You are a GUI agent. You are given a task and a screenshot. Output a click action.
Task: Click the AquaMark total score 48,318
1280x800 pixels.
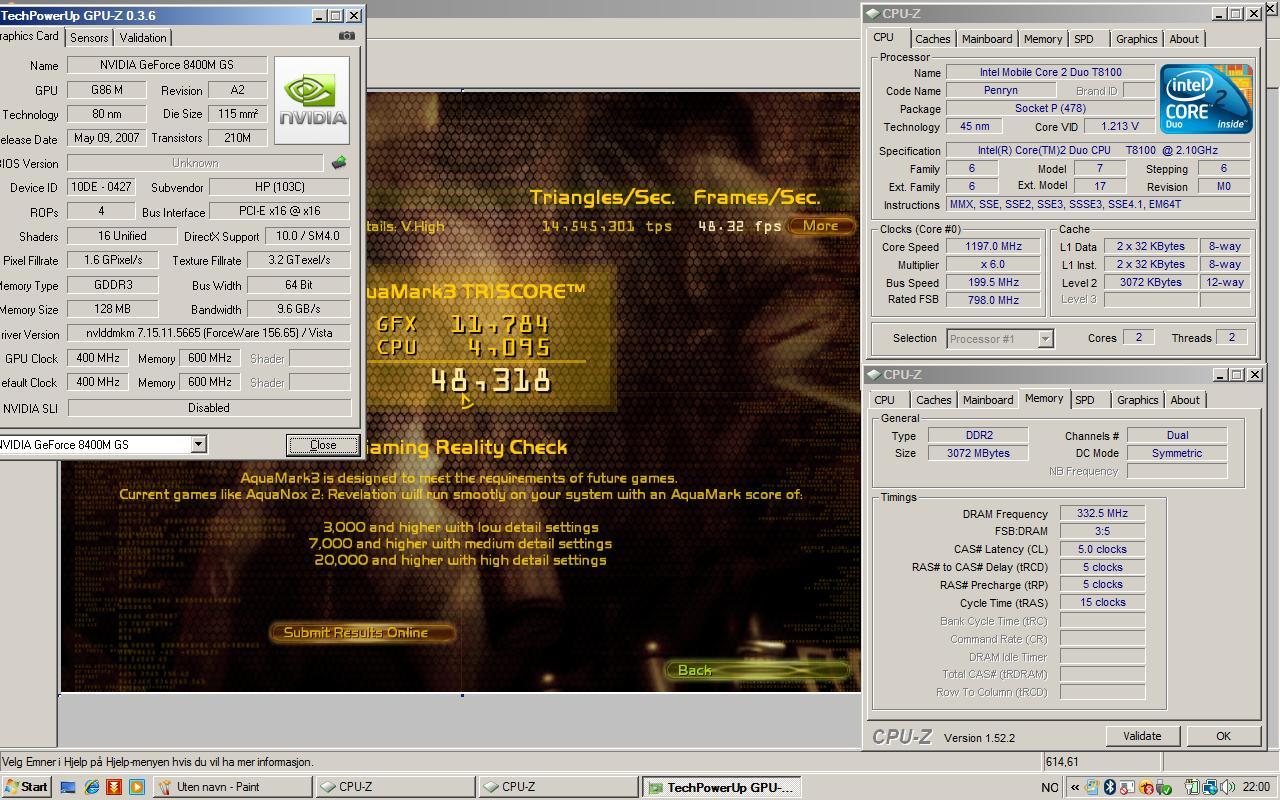click(x=490, y=379)
